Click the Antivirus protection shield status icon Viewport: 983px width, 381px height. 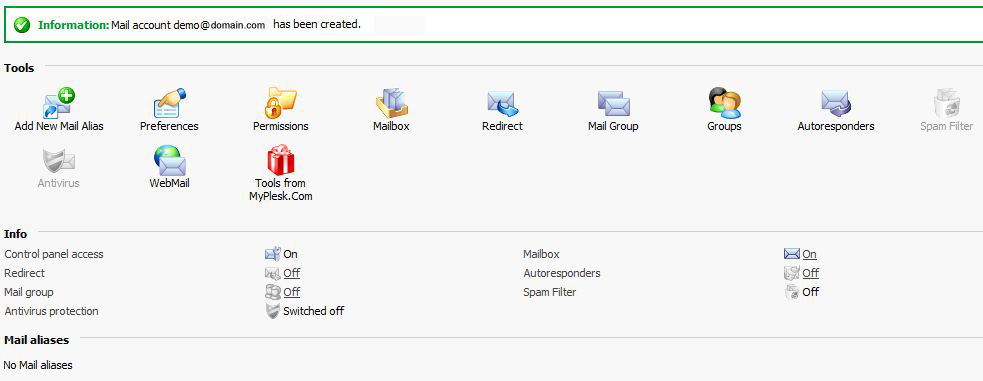pyautogui.click(x=273, y=311)
